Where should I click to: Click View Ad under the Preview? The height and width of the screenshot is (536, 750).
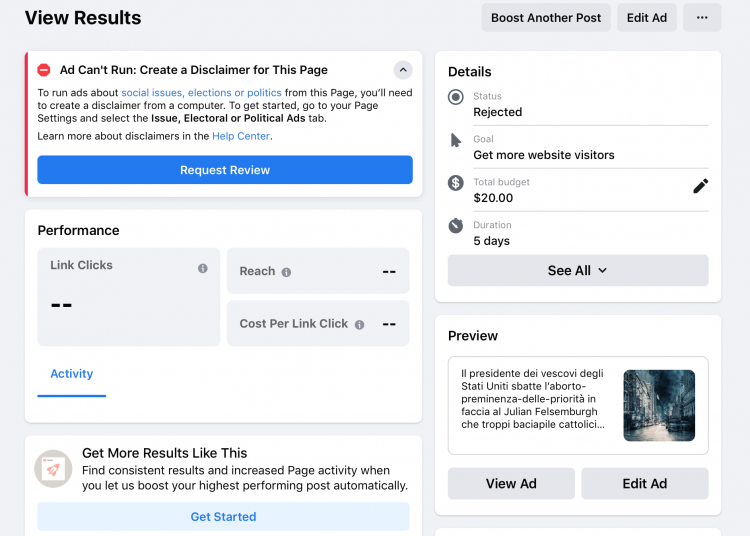[511, 483]
